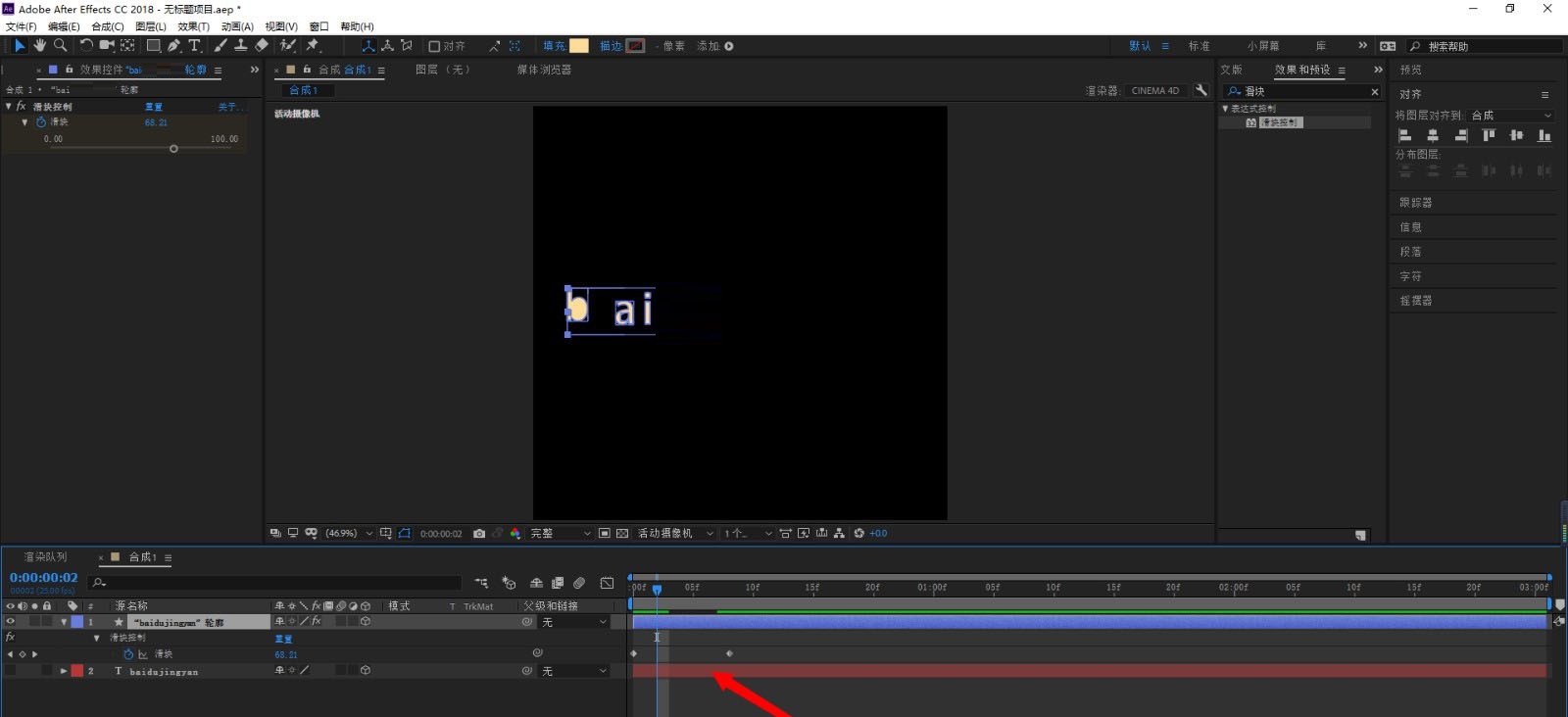The height and width of the screenshot is (717, 1568).
Task: Toggle stopwatch on the slider property in timeline
Action: (x=127, y=654)
